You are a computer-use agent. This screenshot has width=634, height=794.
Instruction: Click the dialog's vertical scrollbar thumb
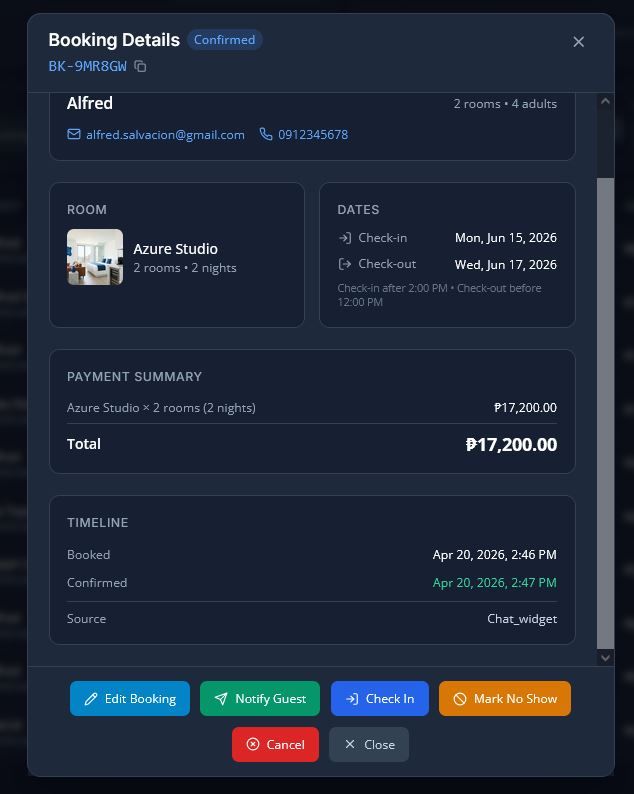tap(605, 413)
